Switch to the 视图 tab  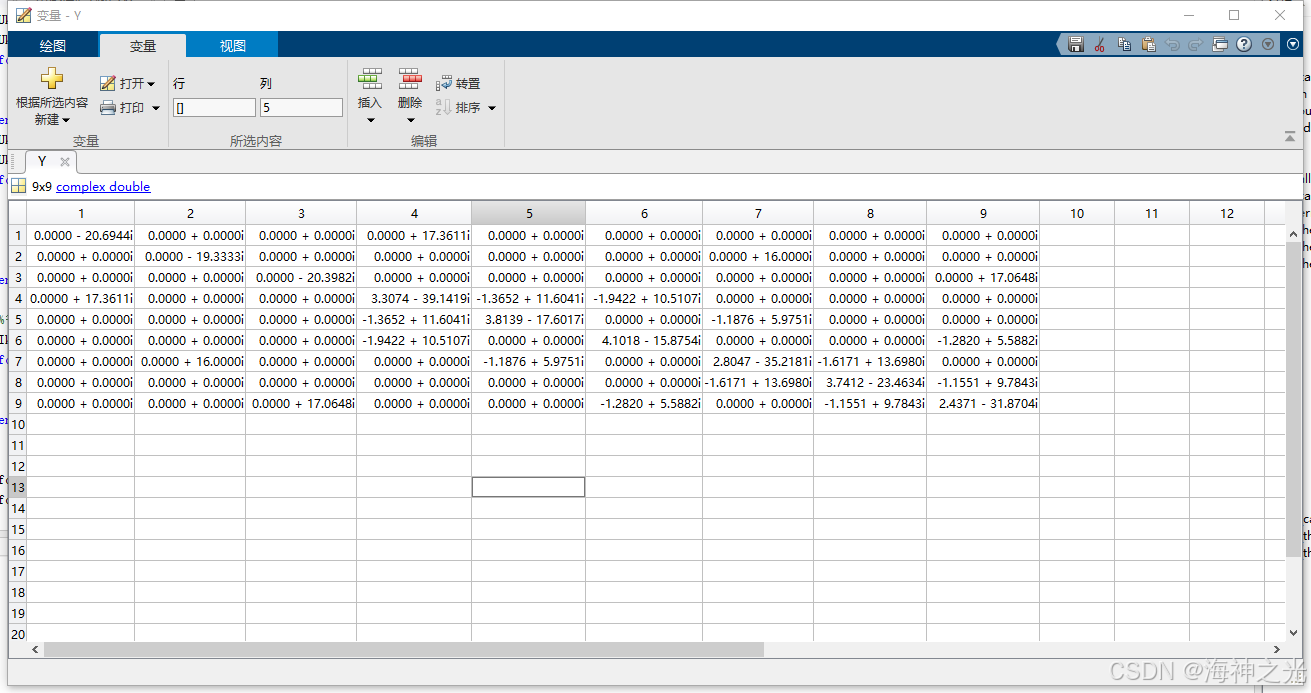(x=233, y=46)
